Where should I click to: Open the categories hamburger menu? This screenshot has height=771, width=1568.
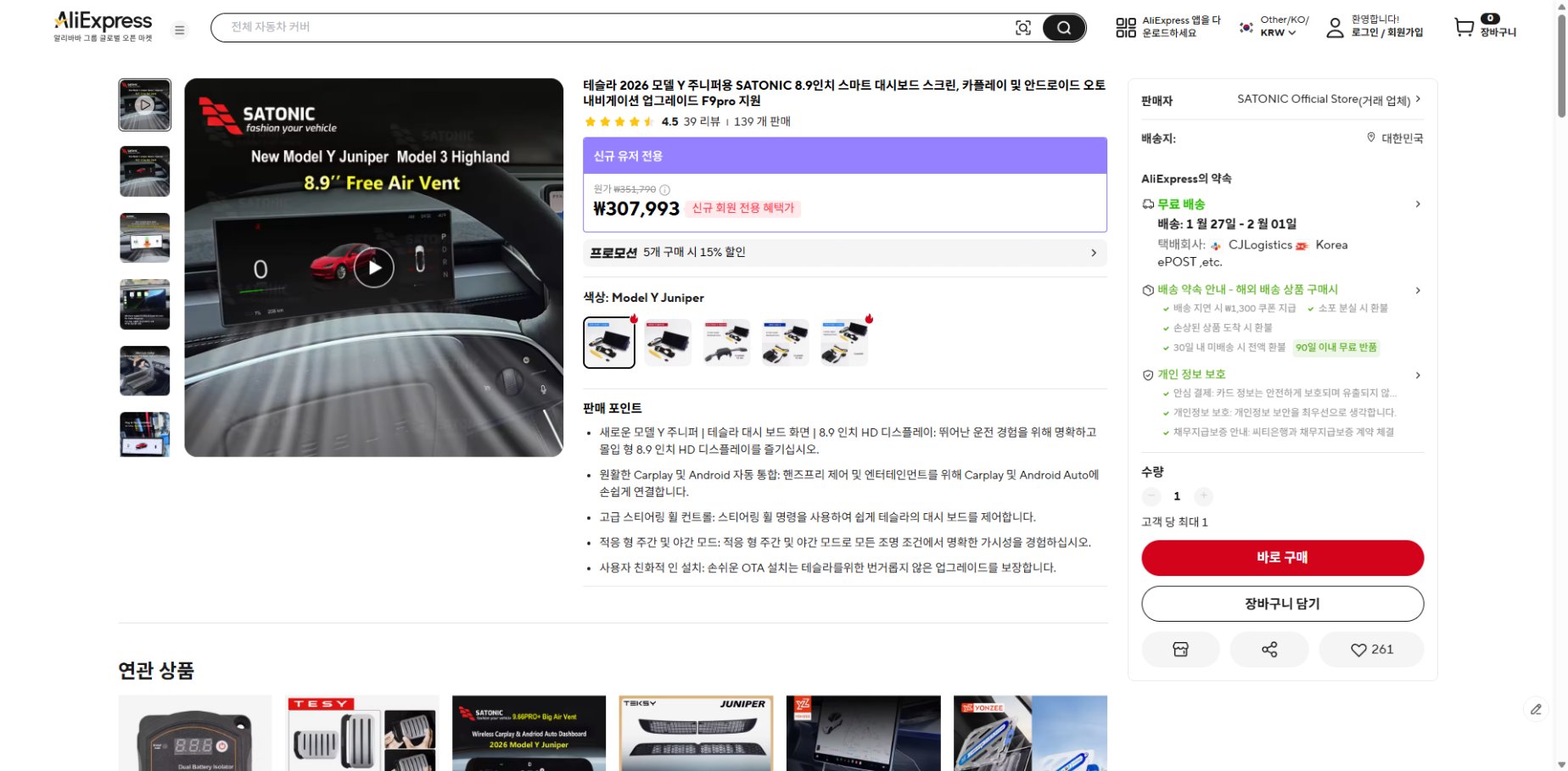179,30
